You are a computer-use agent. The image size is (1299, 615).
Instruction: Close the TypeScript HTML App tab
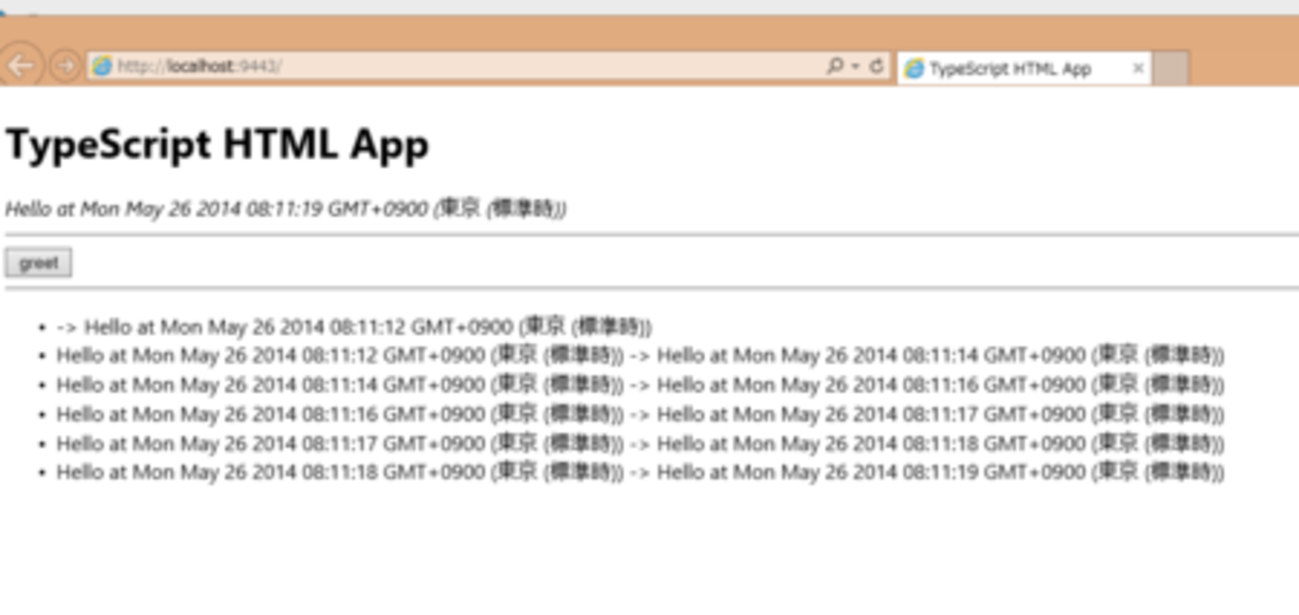pos(1137,69)
